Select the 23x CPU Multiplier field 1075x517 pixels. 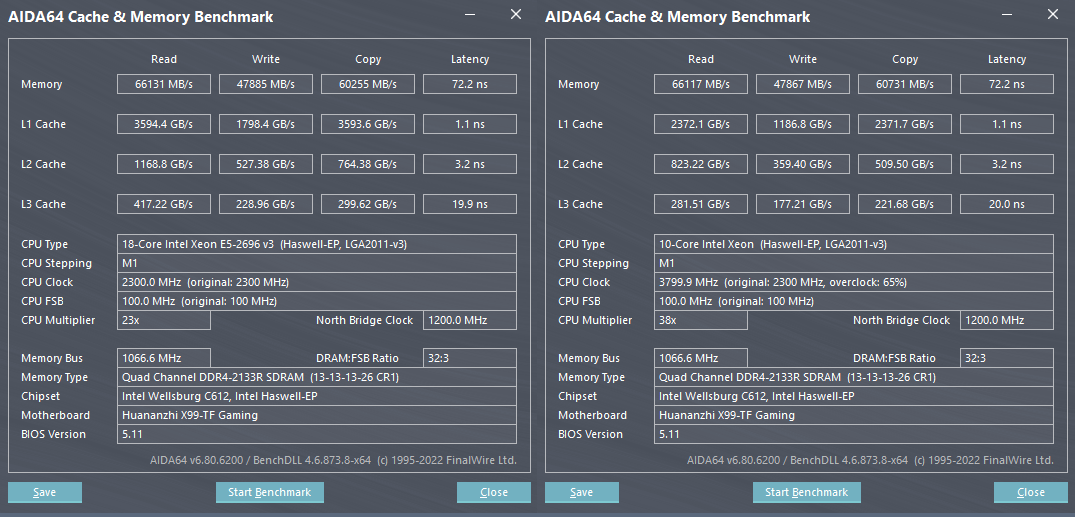[x=164, y=320]
